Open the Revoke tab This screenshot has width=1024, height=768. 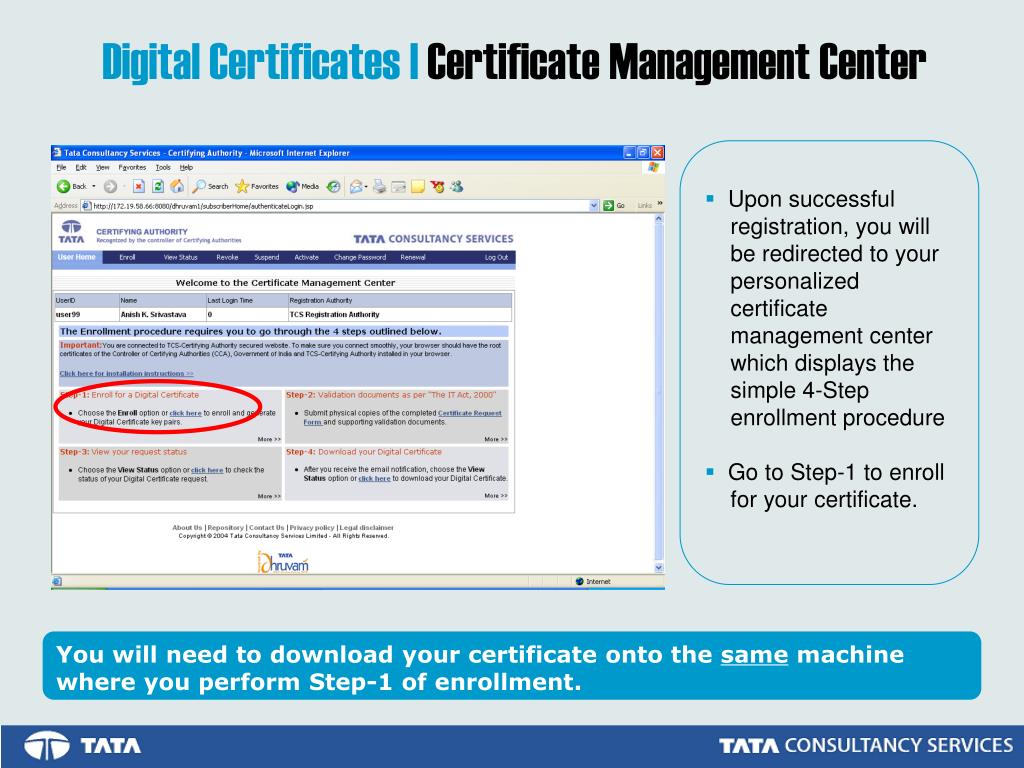click(227, 257)
